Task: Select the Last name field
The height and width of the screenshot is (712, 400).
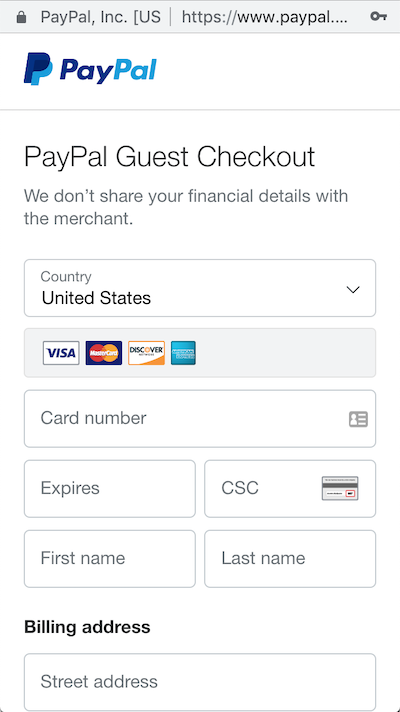Action: coord(290,559)
